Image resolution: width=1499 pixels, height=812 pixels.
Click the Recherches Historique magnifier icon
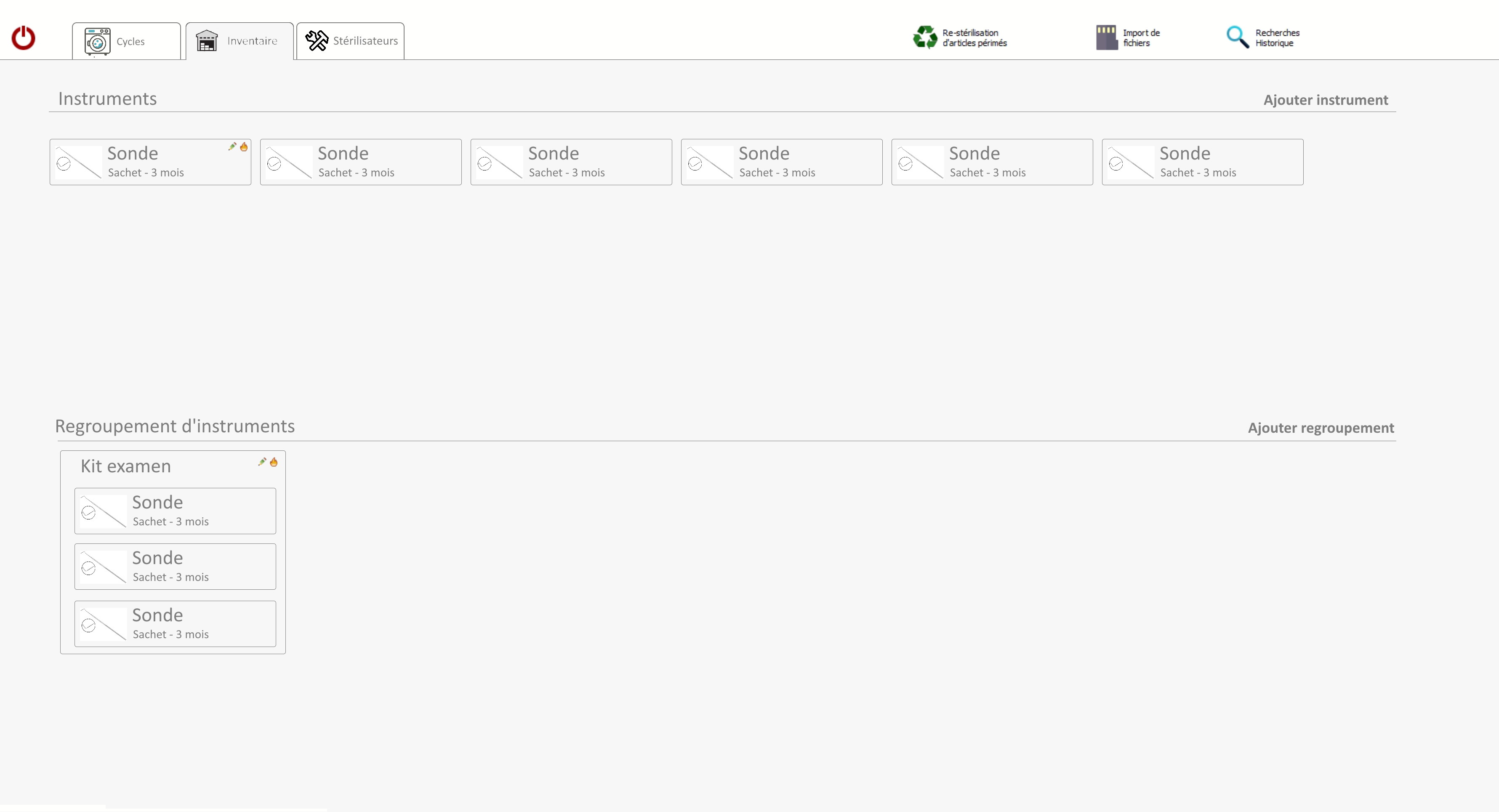click(1237, 37)
